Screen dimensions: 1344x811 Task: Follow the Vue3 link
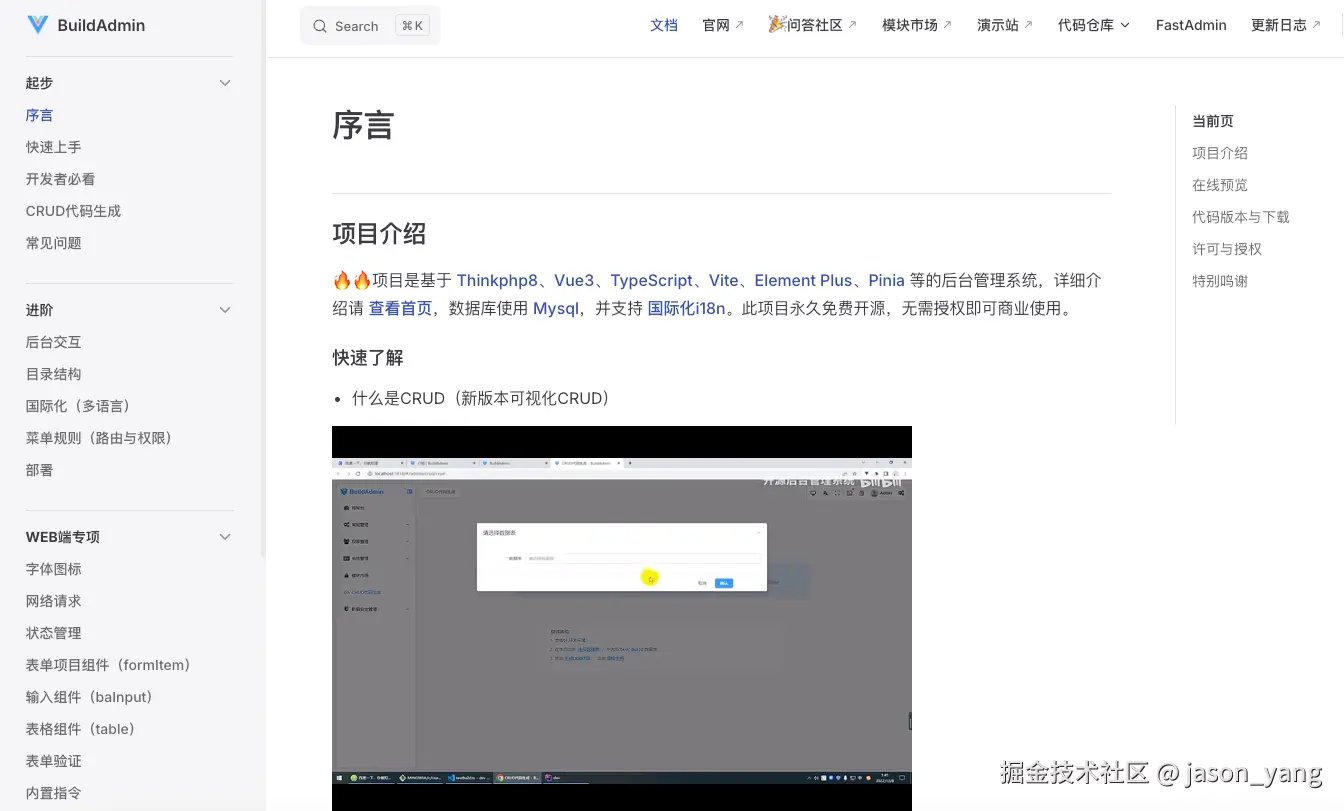(574, 280)
